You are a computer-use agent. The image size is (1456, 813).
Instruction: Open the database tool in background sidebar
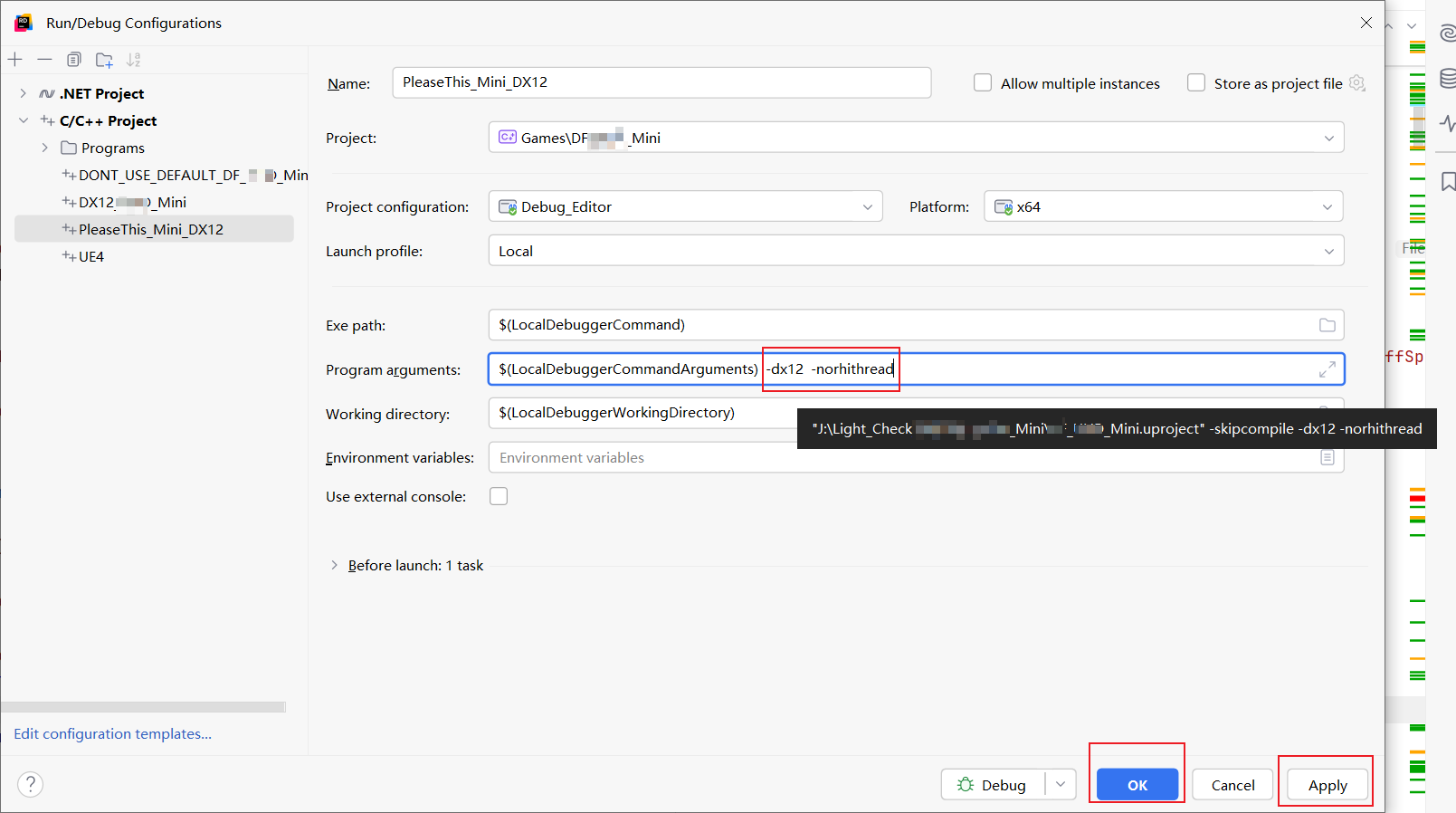point(1448,78)
